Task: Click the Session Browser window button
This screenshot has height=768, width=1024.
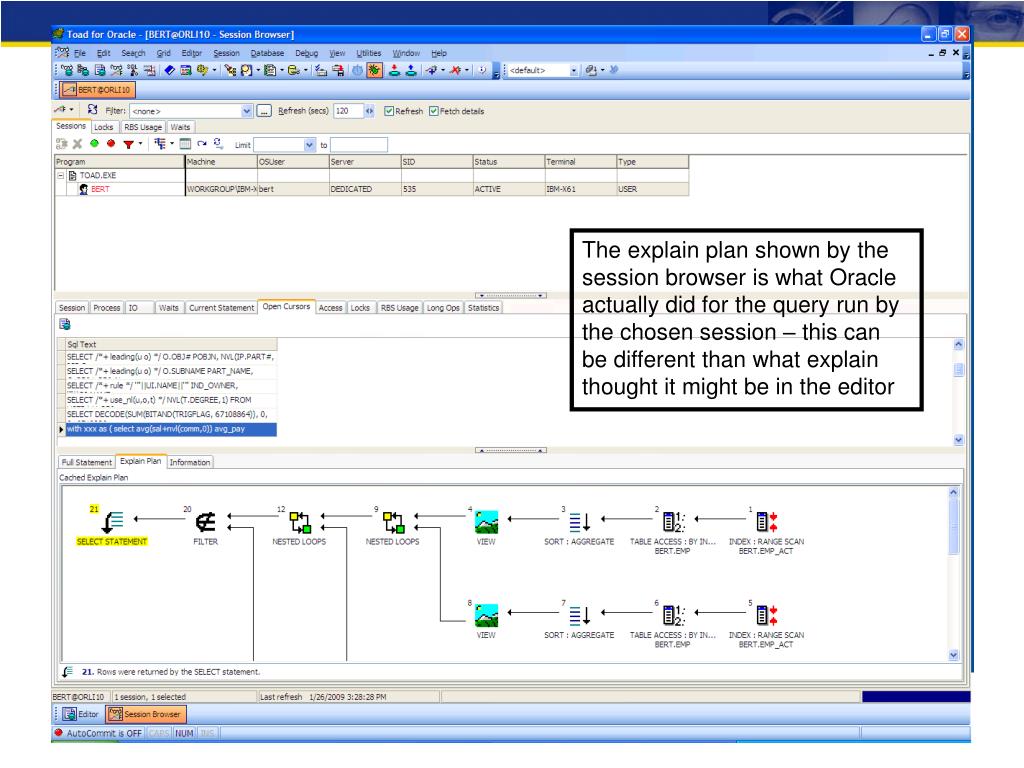Action: (x=146, y=714)
